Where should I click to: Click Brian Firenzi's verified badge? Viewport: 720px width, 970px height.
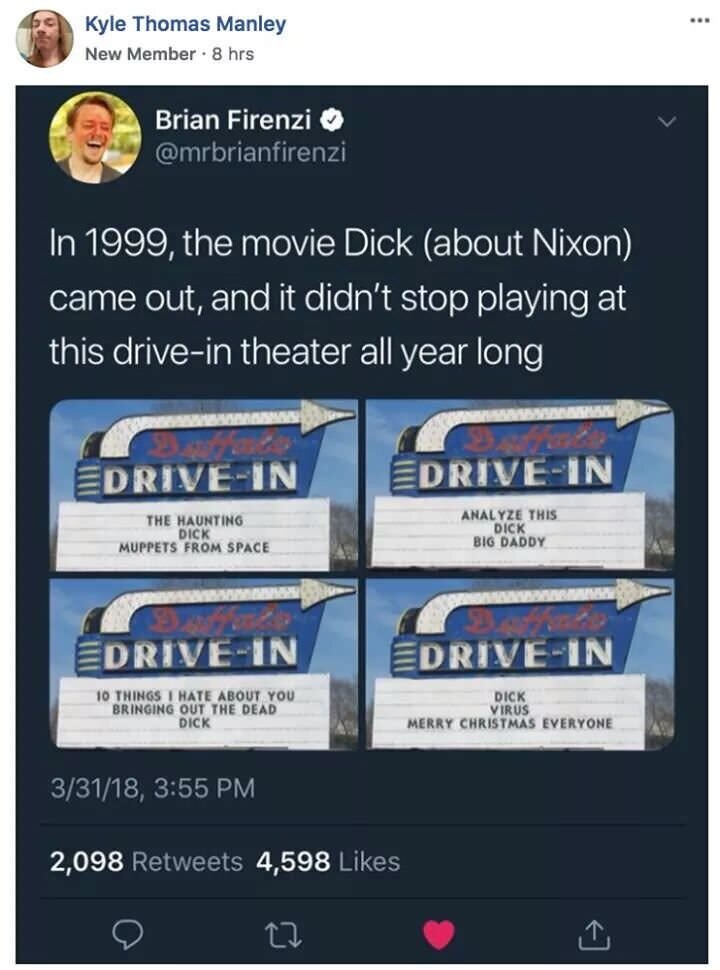tap(333, 120)
